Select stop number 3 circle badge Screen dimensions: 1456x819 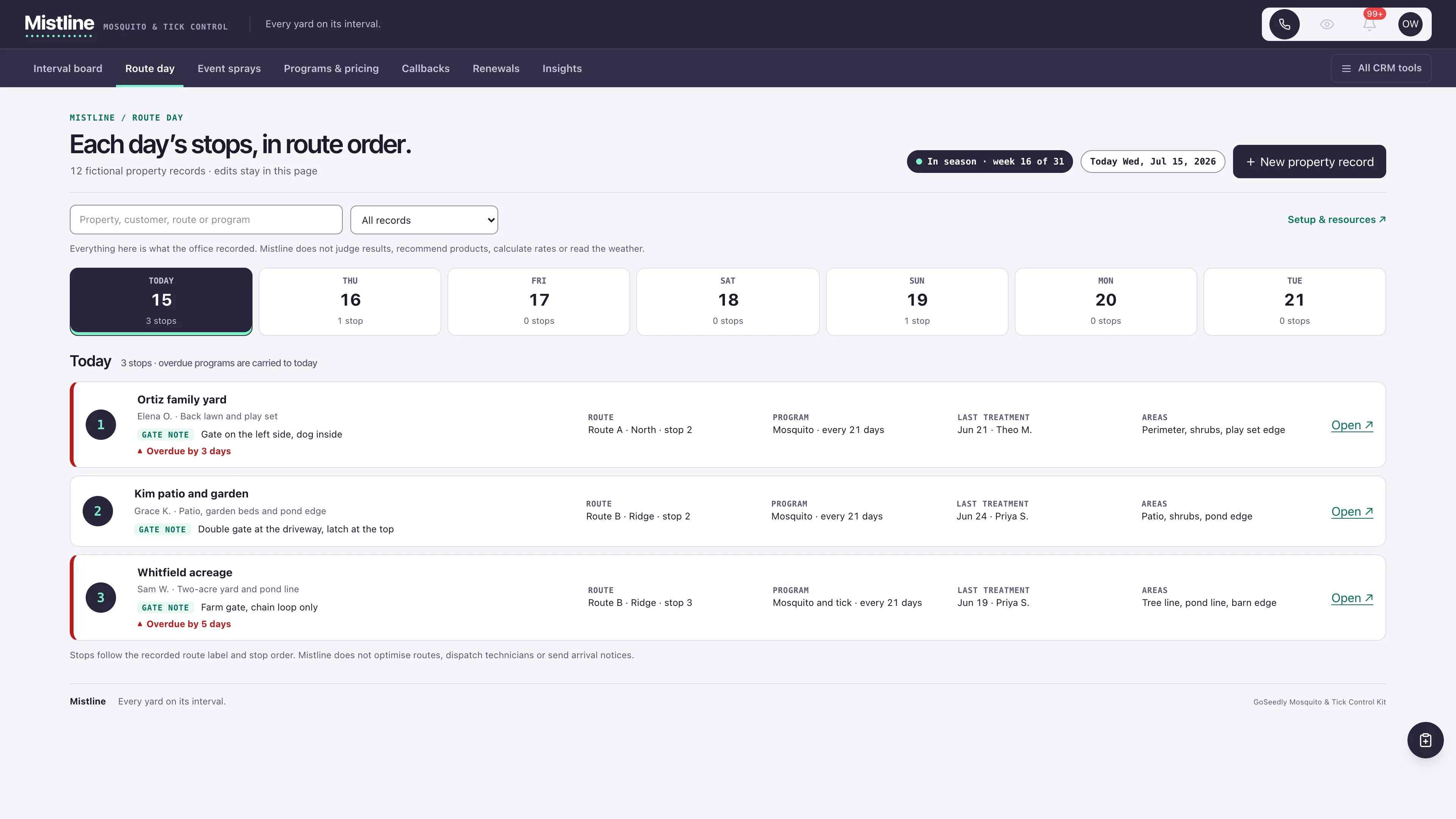click(100, 598)
